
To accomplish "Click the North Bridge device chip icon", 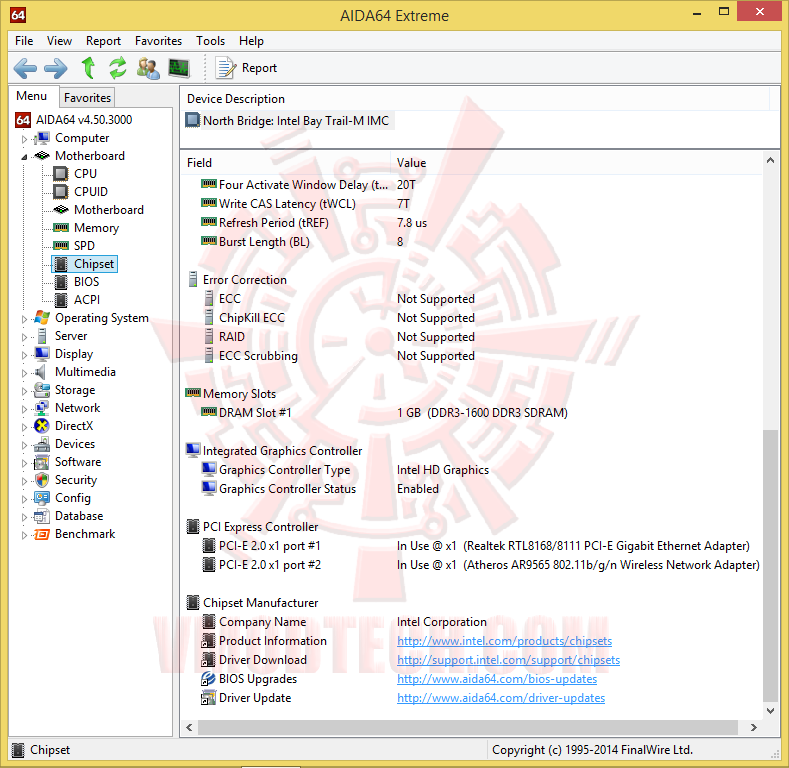I will coord(193,120).
